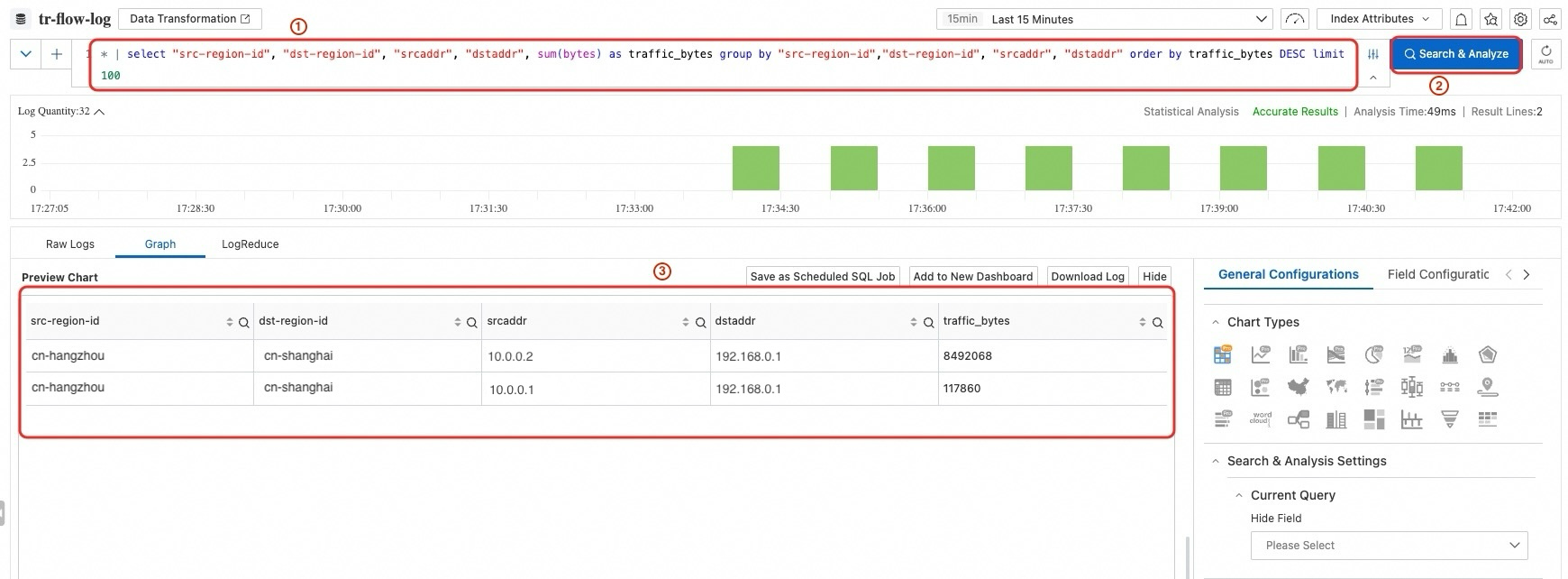Sort the dst-region-id column
Viewport: 1568px width, 579px height.
point(458,322)
